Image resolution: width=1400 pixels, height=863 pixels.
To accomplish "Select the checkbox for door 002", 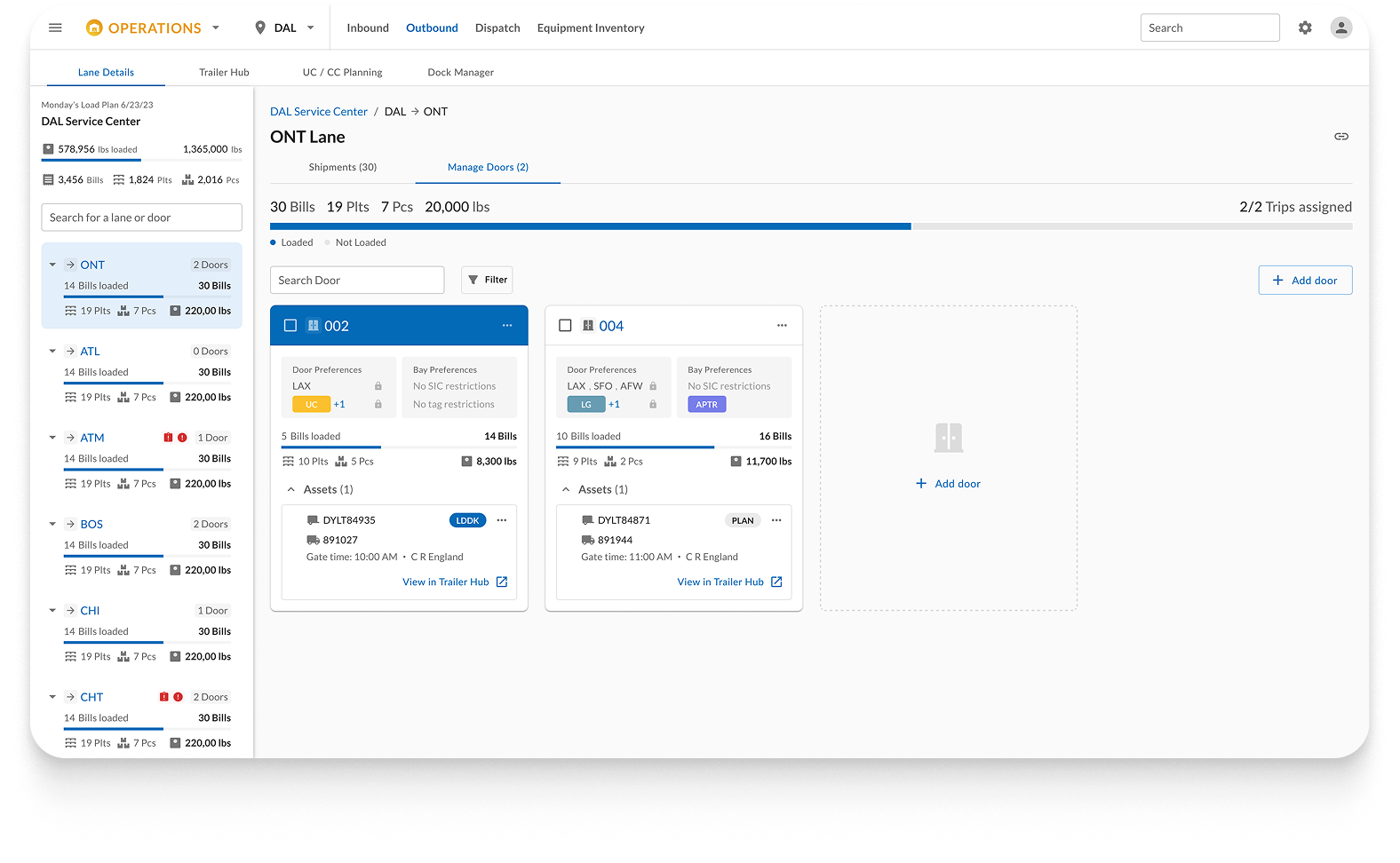I will coord(290,326).
